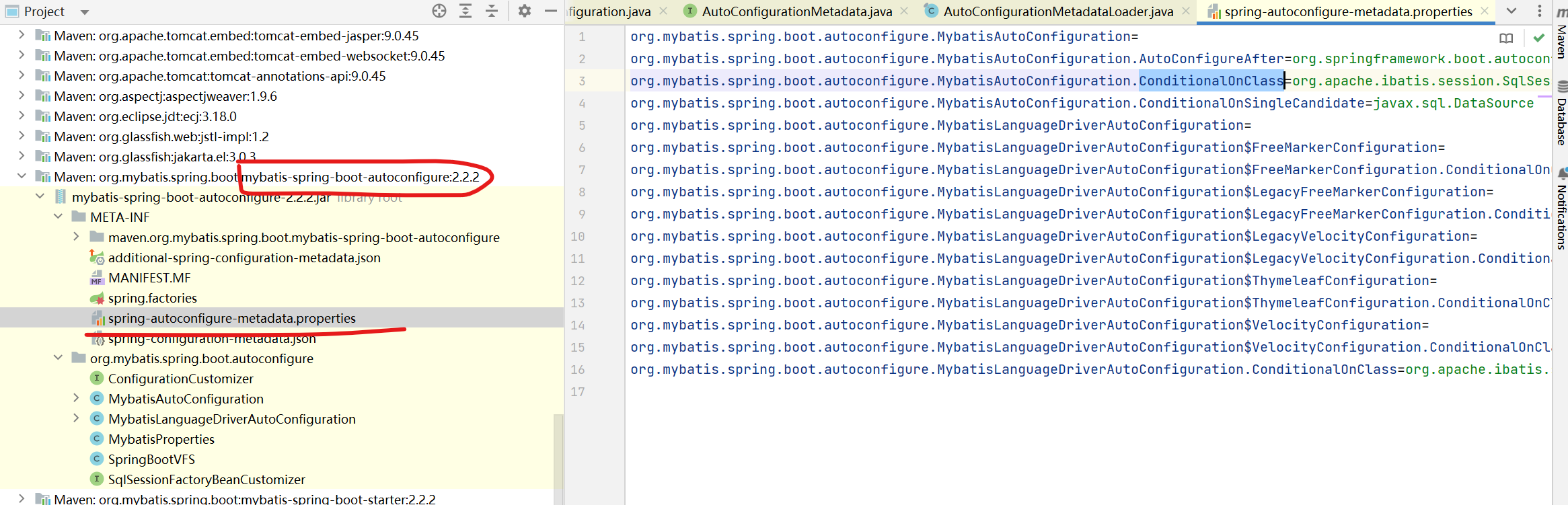This screenshot has width=1568, height=505.
Task: Open editor tabs more options menu
Action: coord(1540,11)
